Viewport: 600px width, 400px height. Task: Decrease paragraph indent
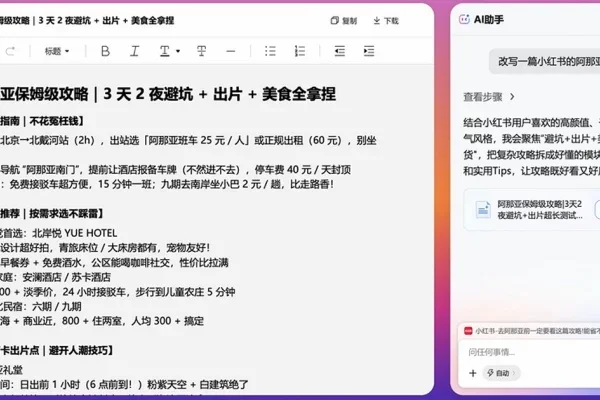coord(339,51)
